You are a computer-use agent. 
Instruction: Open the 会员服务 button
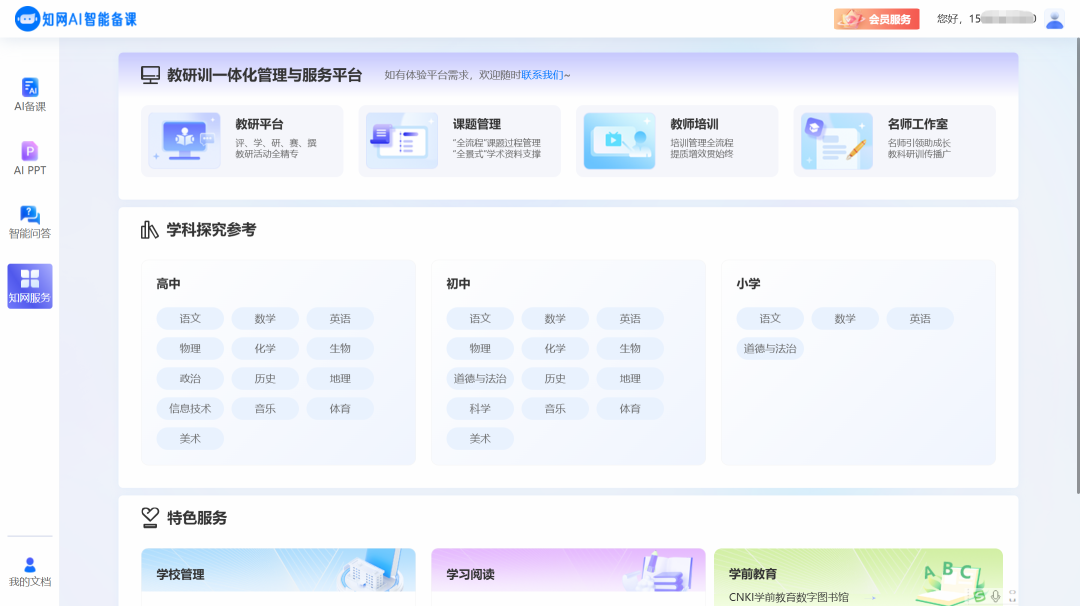(x=876, y=19)
